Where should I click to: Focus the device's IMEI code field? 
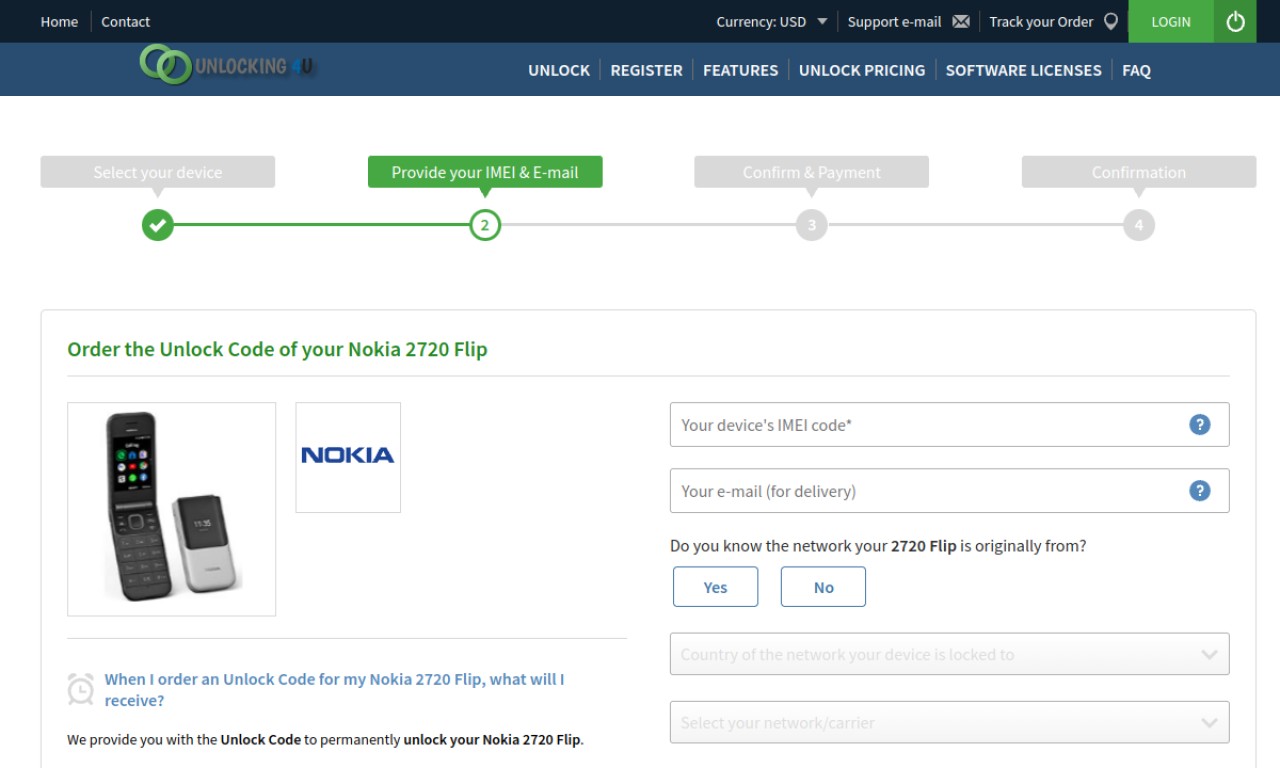[949, 424]
